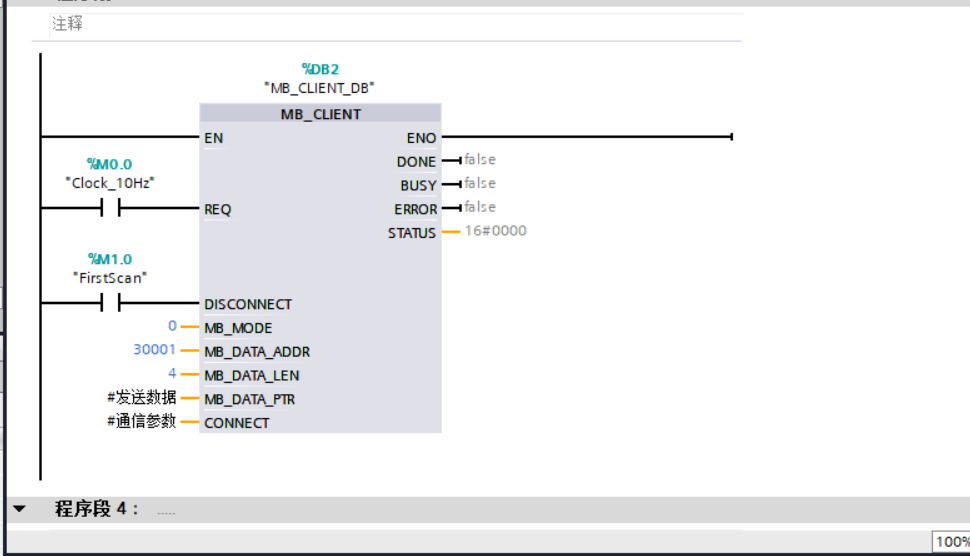The image size is (970, 556).
Task: Collapse 程序段 4 with the triangle arrow
Action: click(x=19, y=509)
